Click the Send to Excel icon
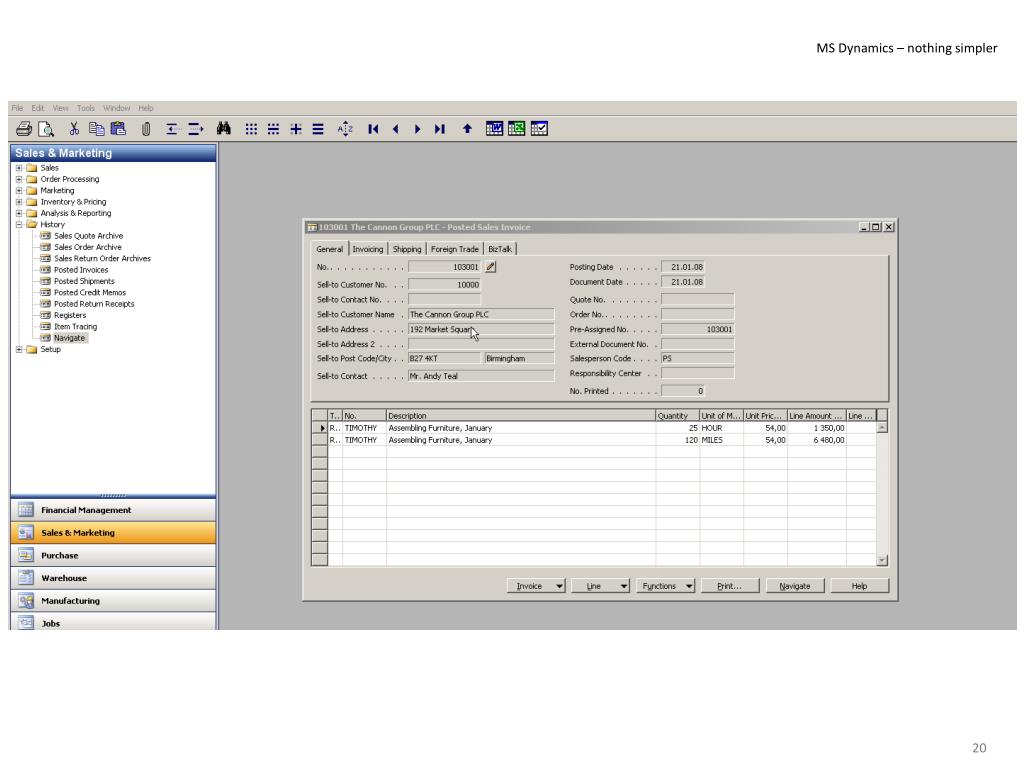The width and height of the screenshot is (1024, 768). coord(517,129)
